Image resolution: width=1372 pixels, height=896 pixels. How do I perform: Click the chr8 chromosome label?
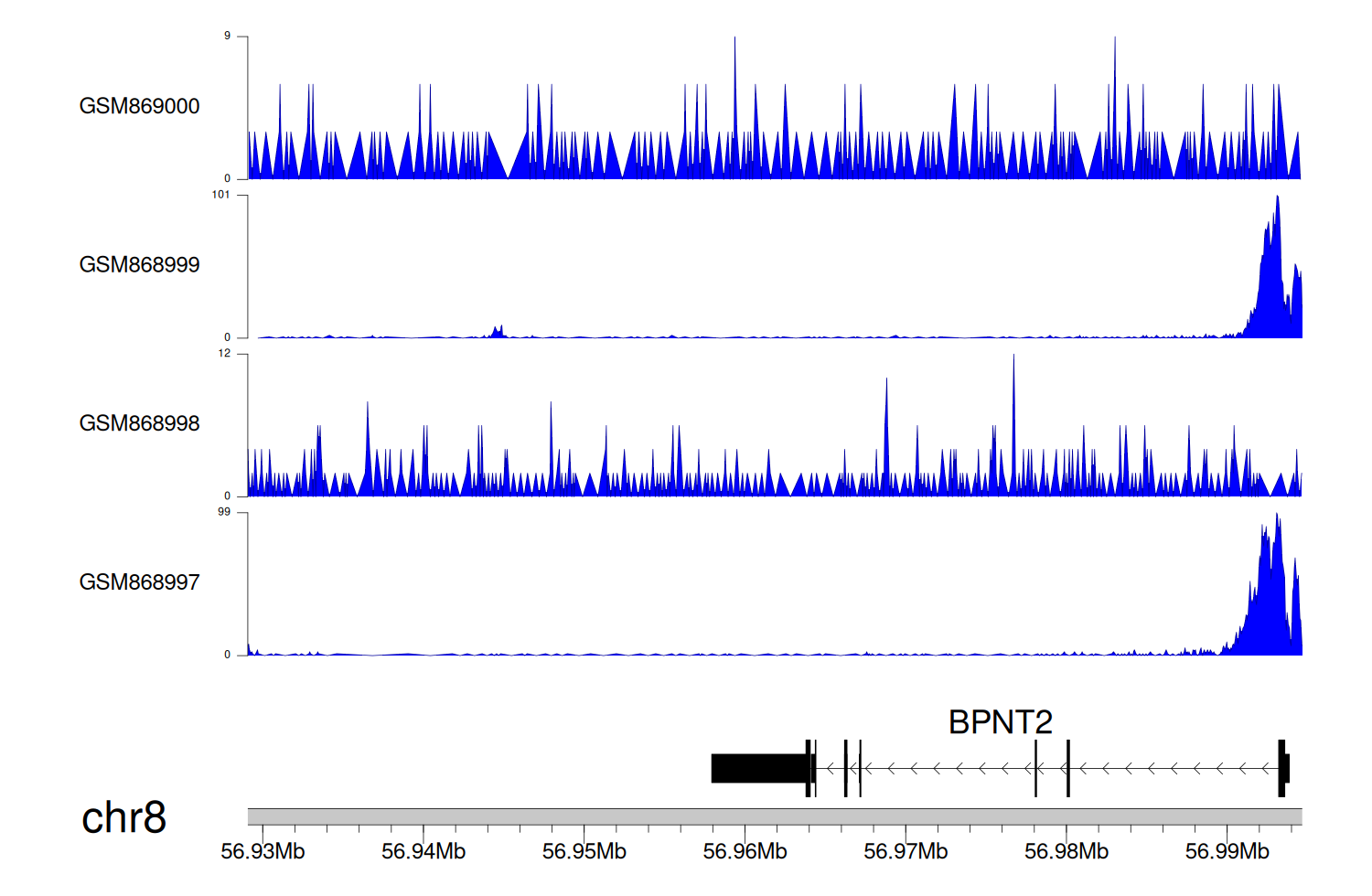123,817
